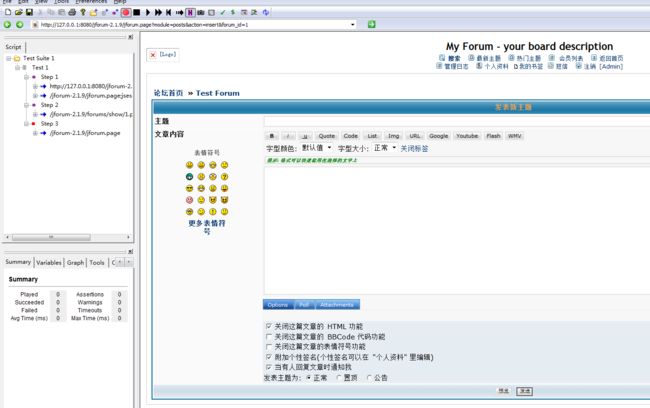
Task: Click the Img BBCode button
Action: click(393, 136)
